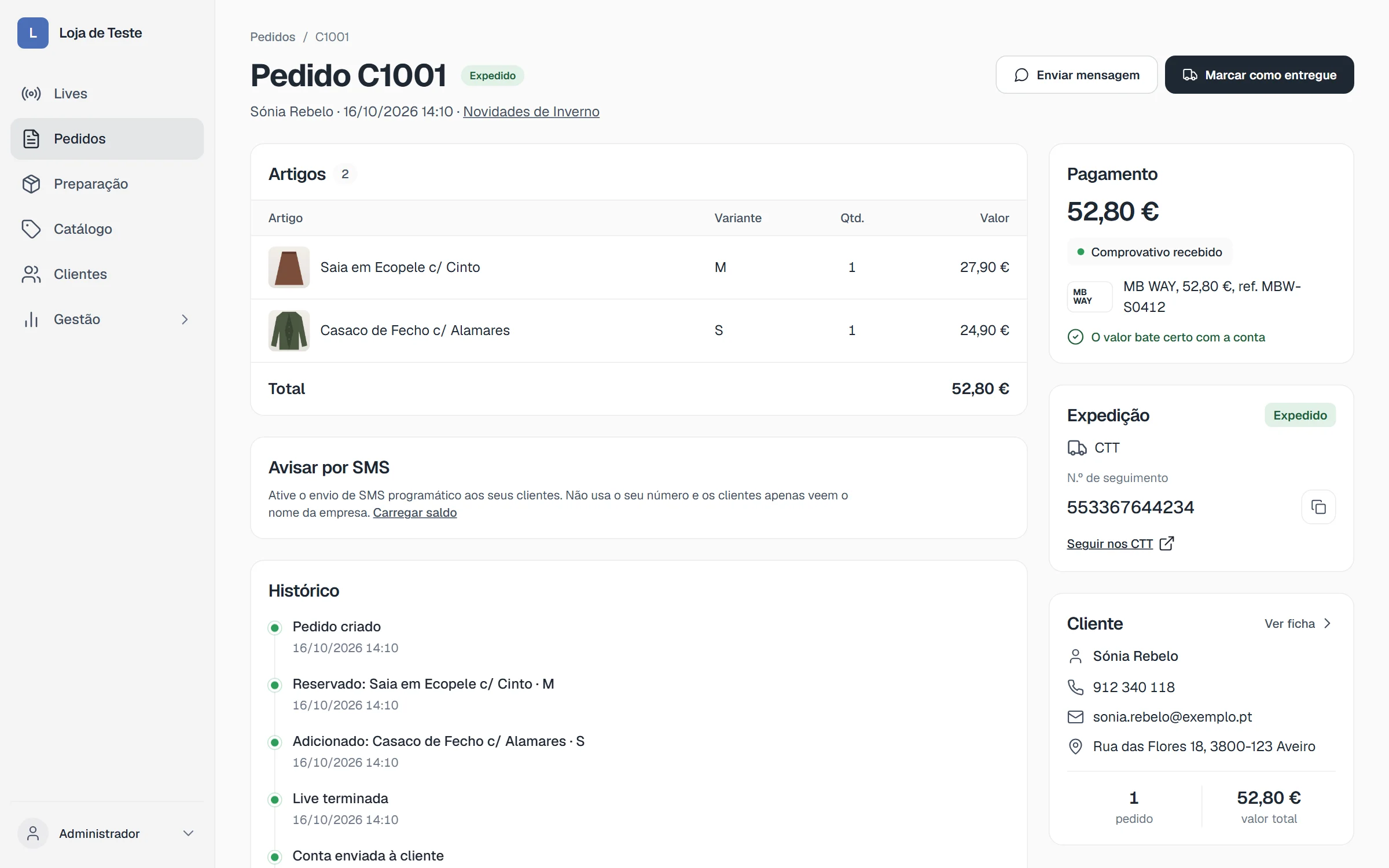
Task: Open the Administrador account dropdown
Action: click(107, 833)
